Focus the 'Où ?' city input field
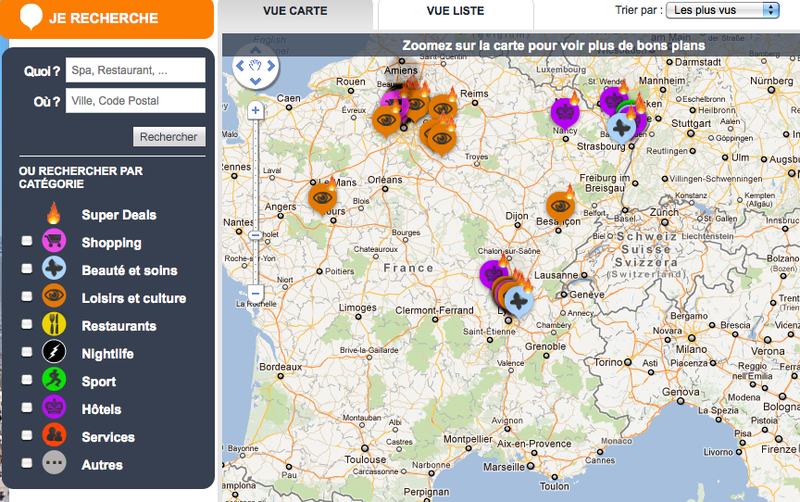 tap(135, 101)
